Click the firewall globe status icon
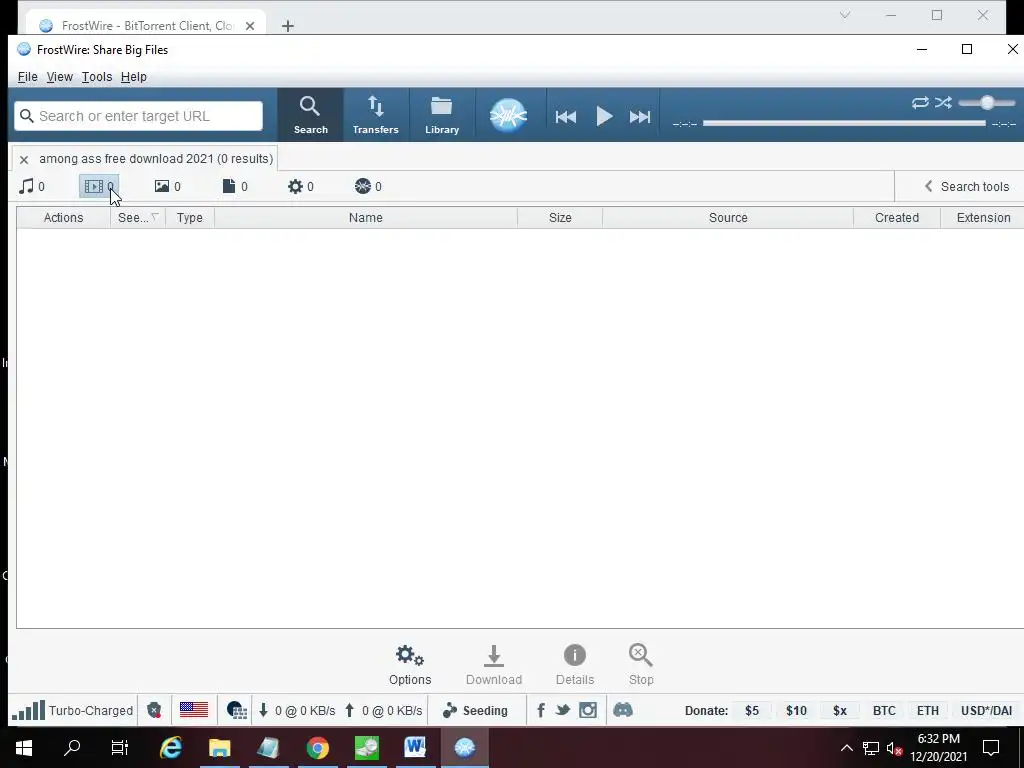The width and height of the screenshot is (1024, 768). (x=236, y=711)
